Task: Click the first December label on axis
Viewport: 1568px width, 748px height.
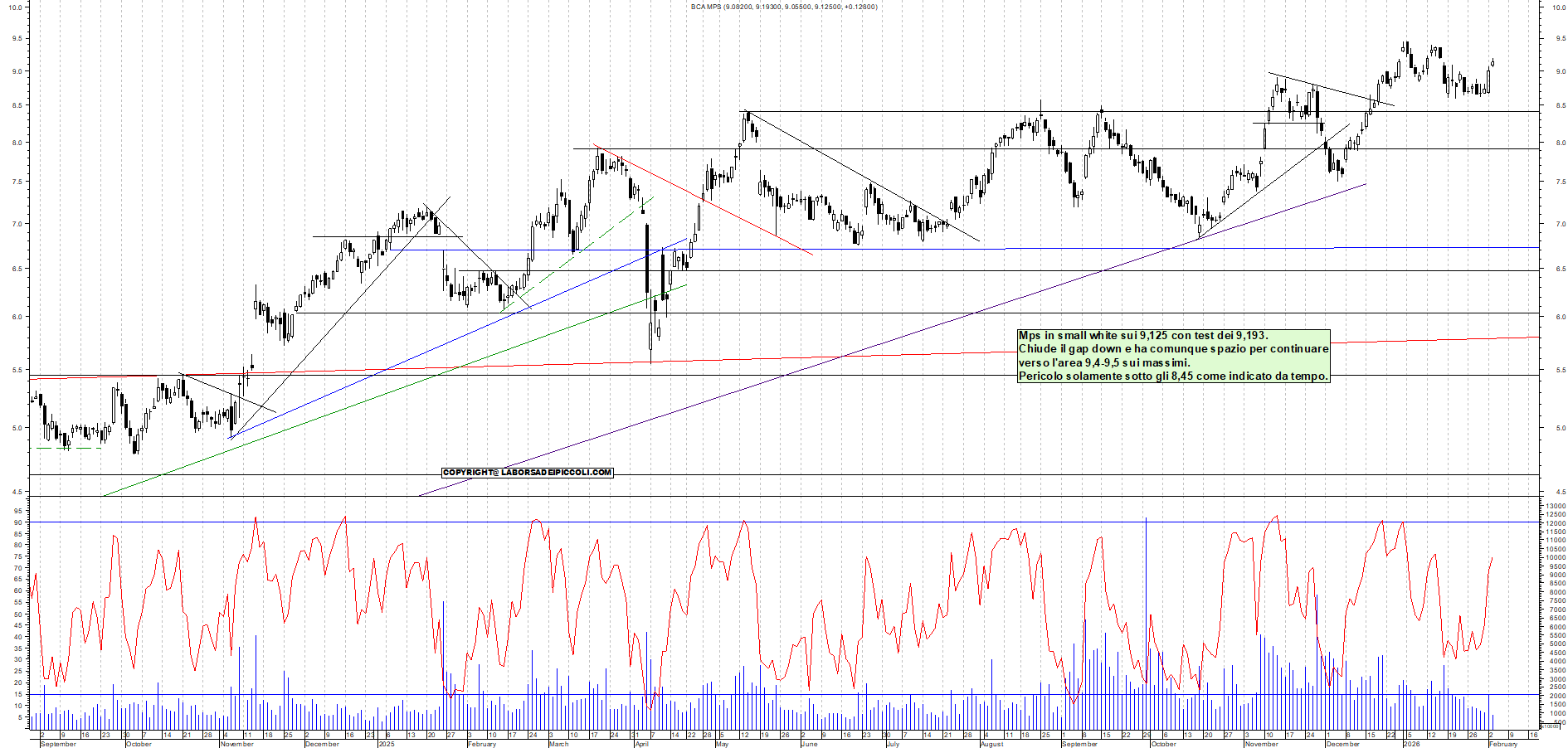Action: [x=322, y=744]
